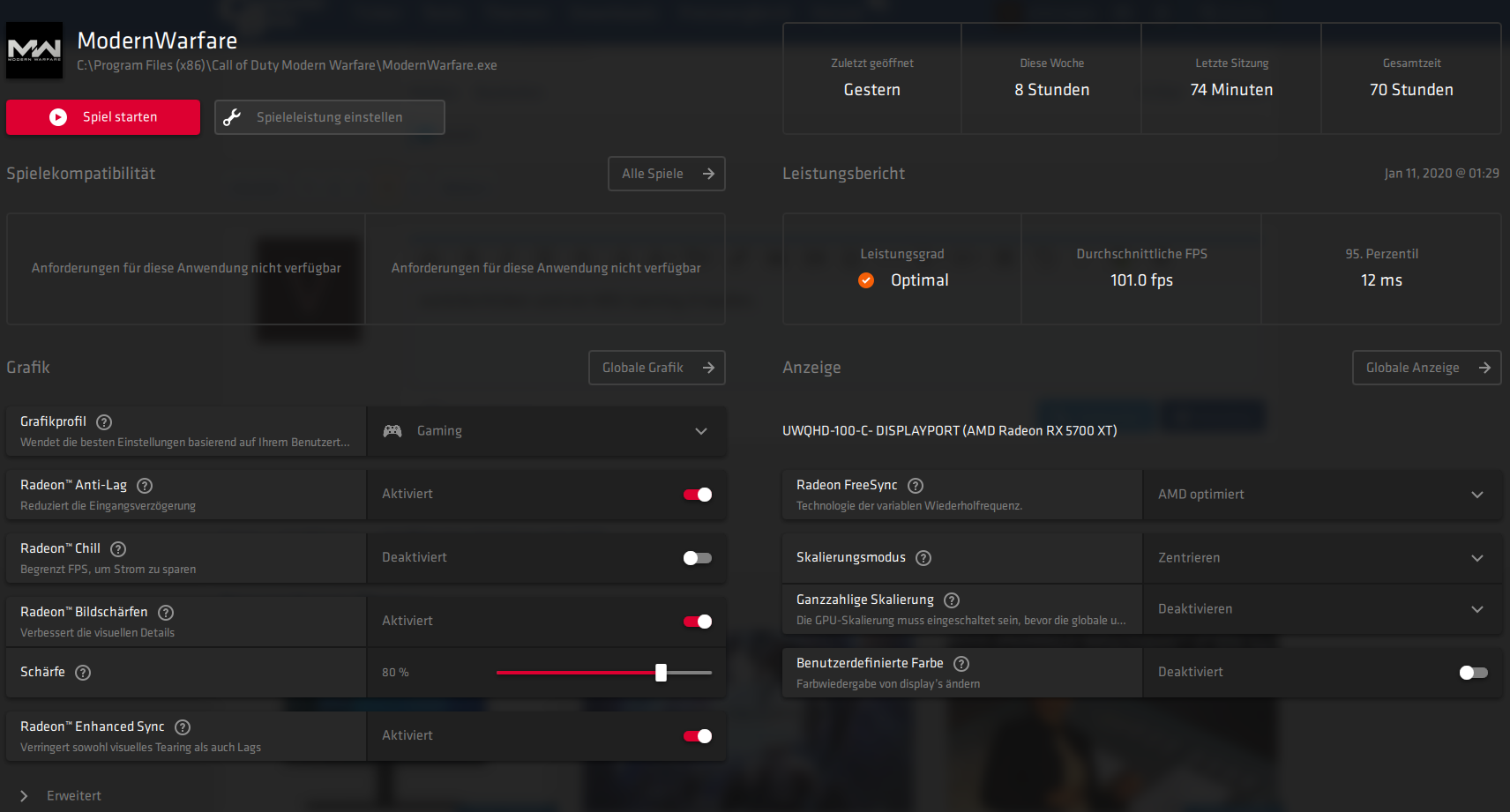Click the Leistungsbericht heading
The height and width of the screenshot is (812, 1510).
tap(843, 174)
